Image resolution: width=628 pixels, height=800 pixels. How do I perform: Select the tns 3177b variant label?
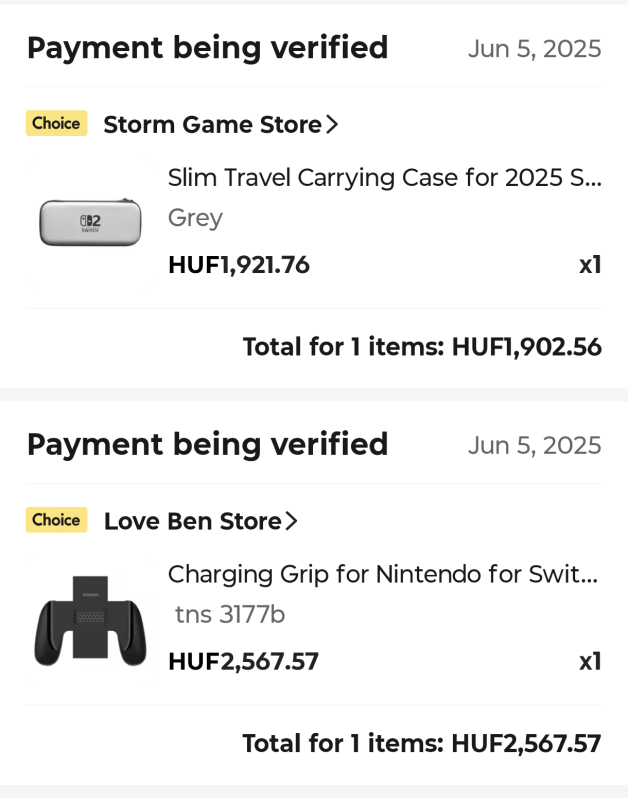click(230, 614)
